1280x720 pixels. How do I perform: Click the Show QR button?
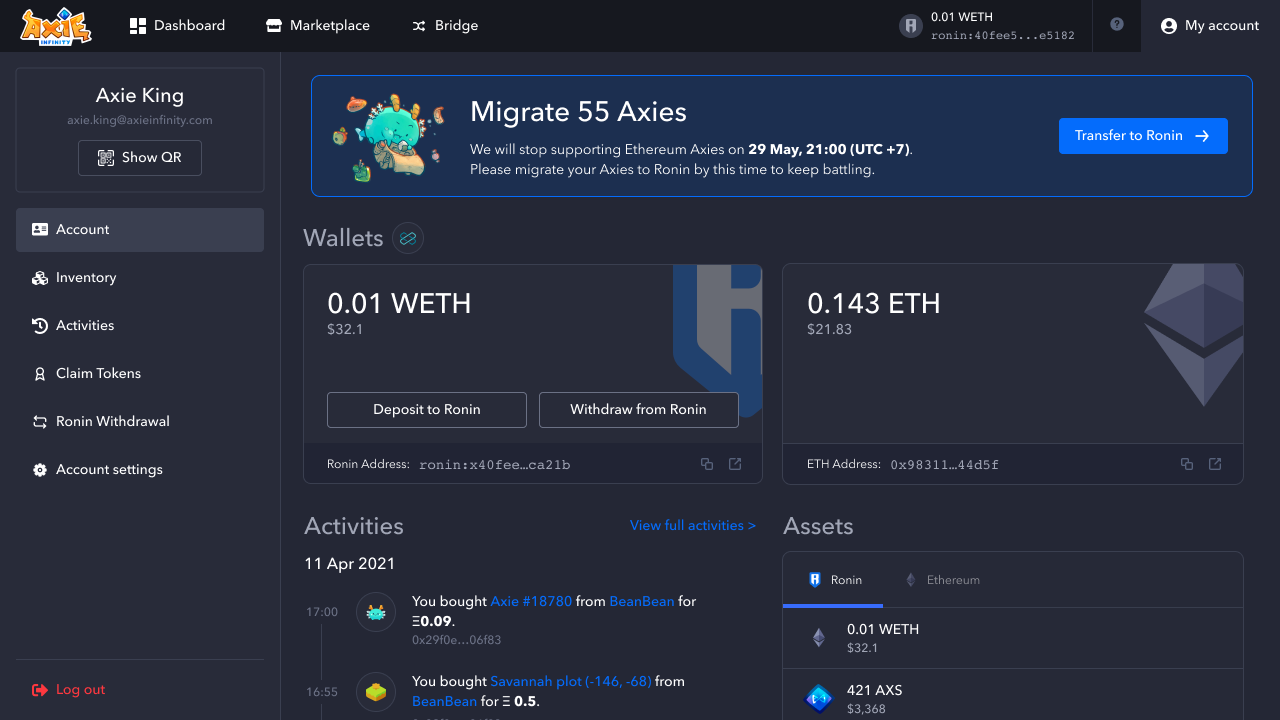pyautogui.click(x=140, y=157)
